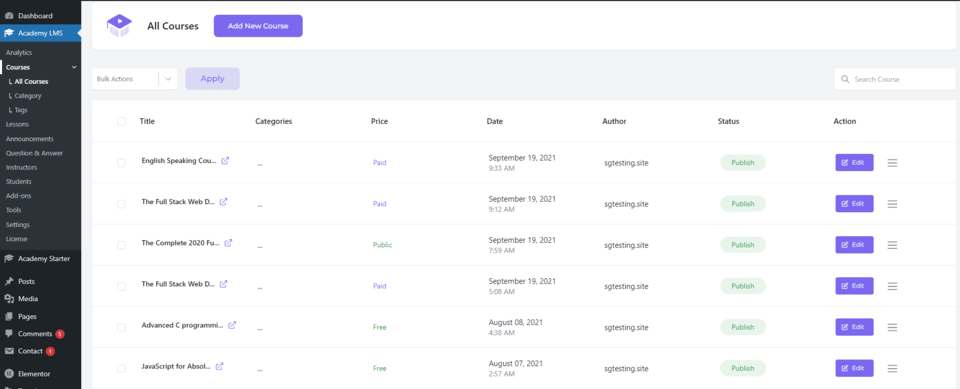The width and height of the screenshot is (960, 389).
Task: Open the Category submenu item
Action: [x=28, y=96]
